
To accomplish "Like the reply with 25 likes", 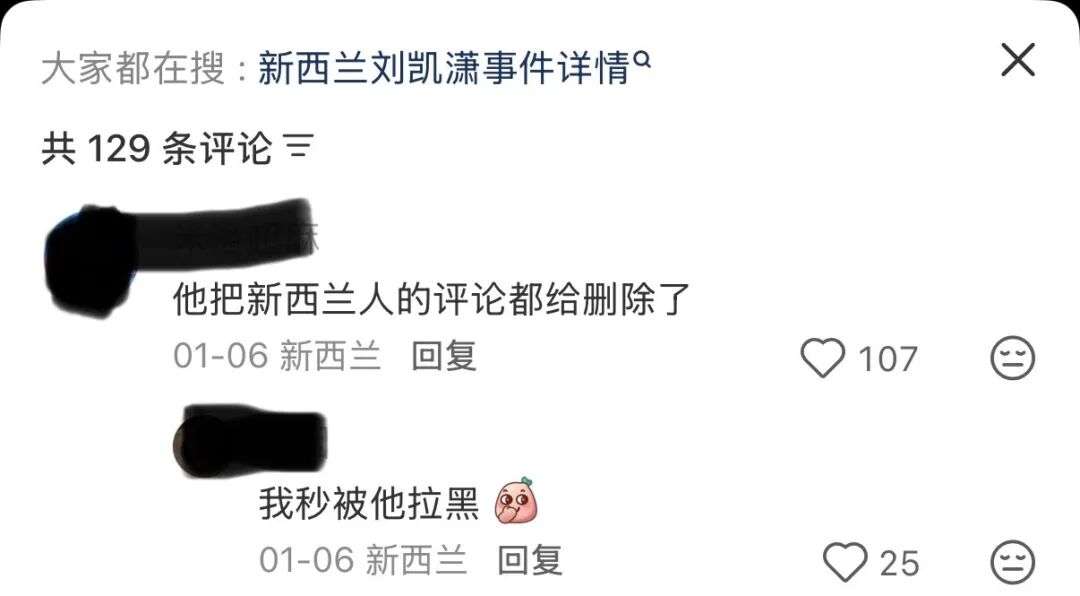I will tap(845, 562).
